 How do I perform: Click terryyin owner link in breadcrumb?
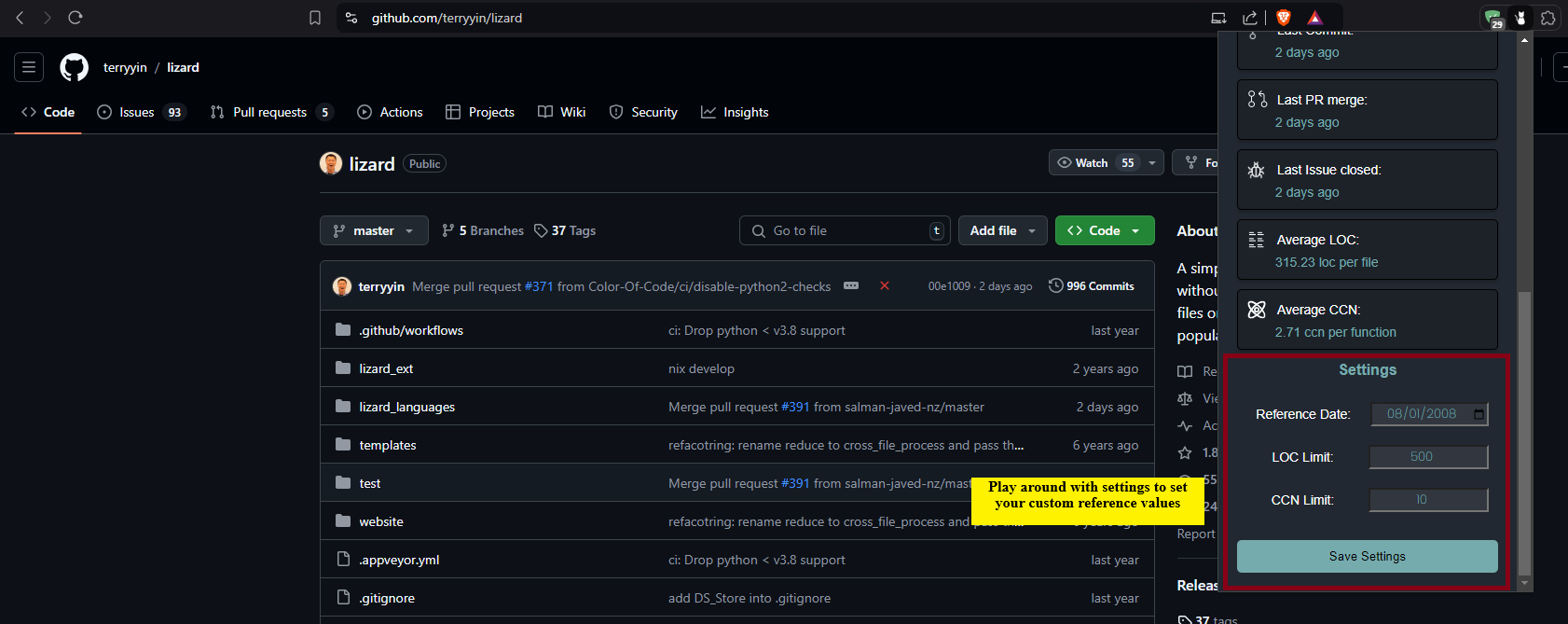125,67
